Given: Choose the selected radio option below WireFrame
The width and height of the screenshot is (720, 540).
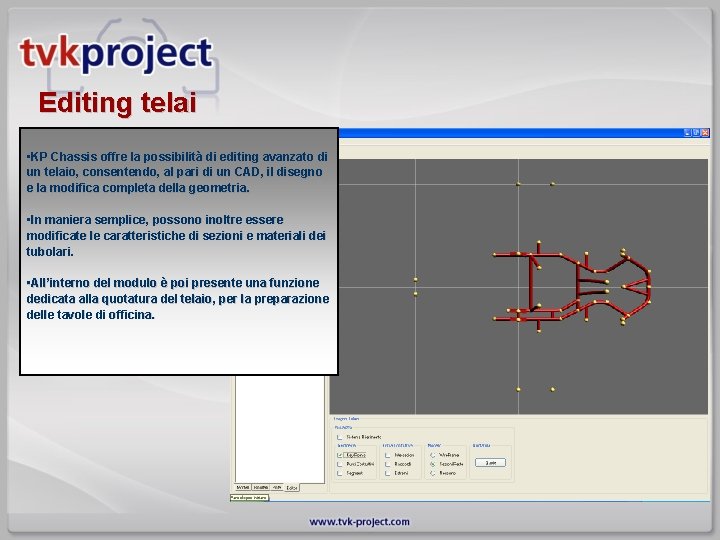Looking at the screenshot, I should (x=433, y=464).
